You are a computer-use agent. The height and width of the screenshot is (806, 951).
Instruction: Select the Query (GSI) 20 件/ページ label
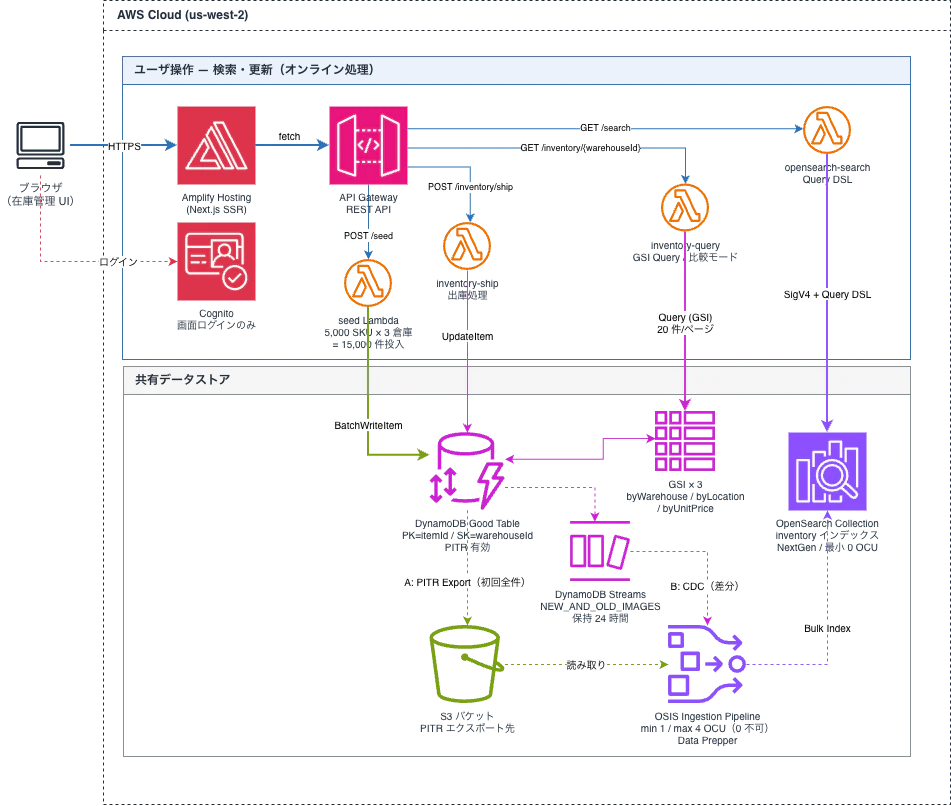click(x=685, y=323)
